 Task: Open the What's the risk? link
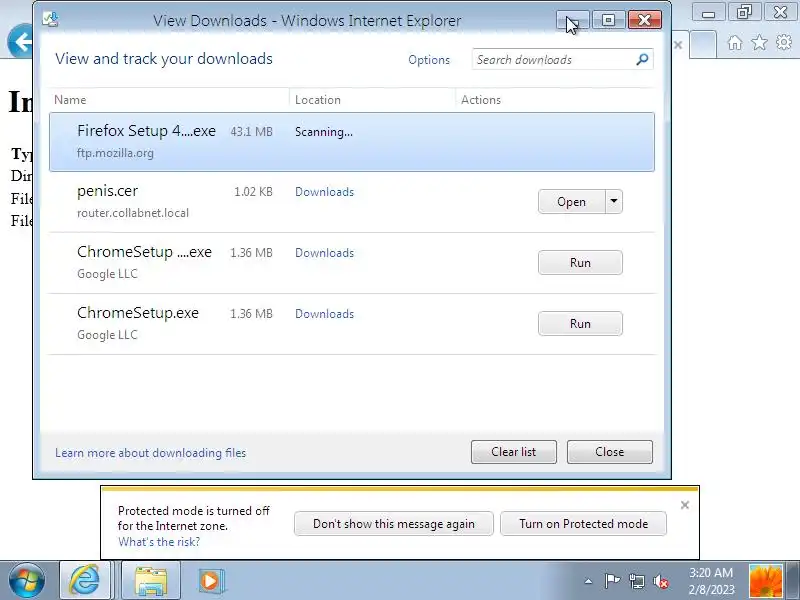tap(159, 542)
